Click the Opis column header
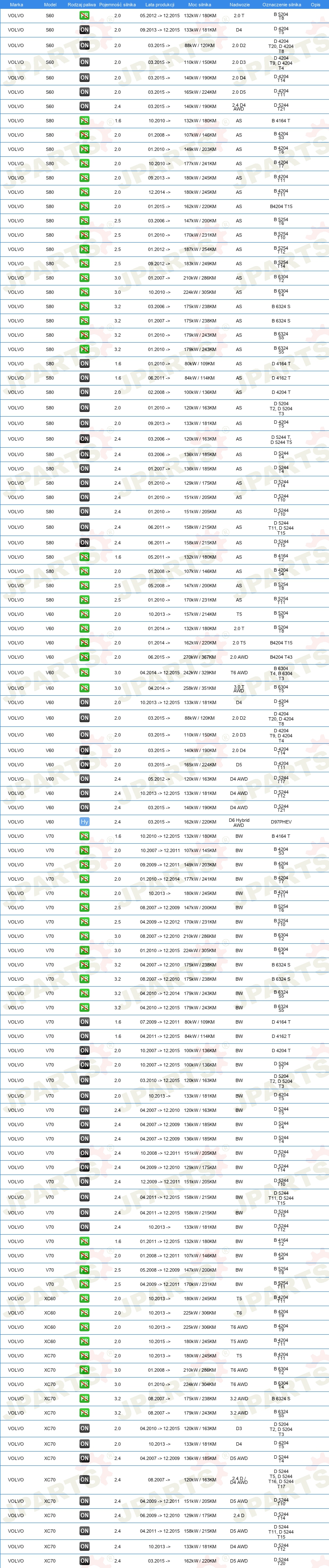The width and height of the screenshot is (329, 1568). pyautogui.click(x=315, y=4)
